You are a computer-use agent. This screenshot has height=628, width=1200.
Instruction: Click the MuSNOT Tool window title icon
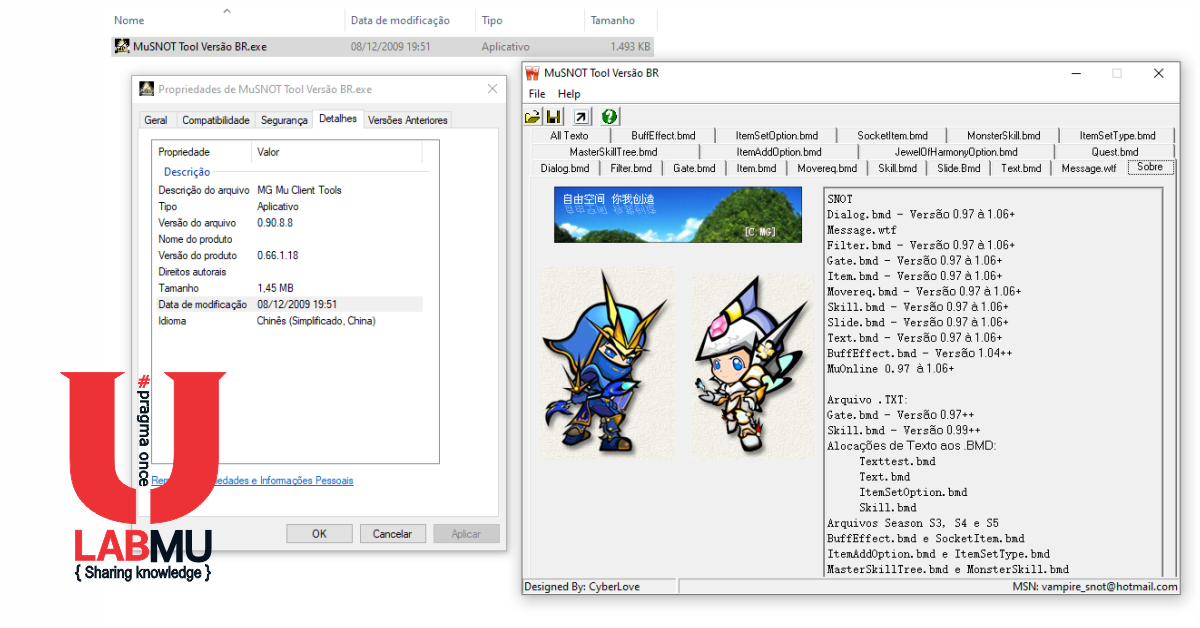(x=533, y=73)
